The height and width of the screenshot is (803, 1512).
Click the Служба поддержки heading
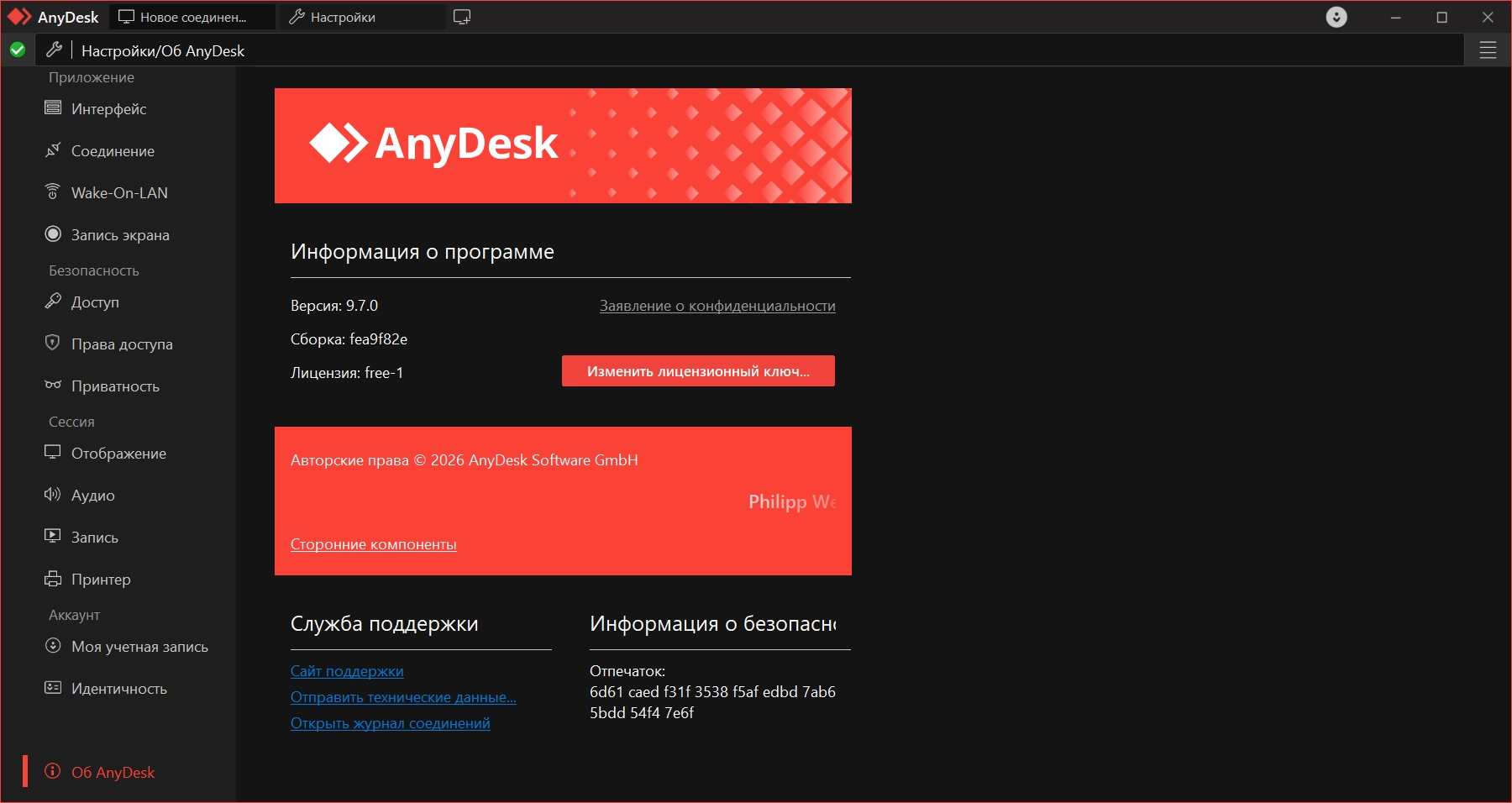(x=385, y=624)
